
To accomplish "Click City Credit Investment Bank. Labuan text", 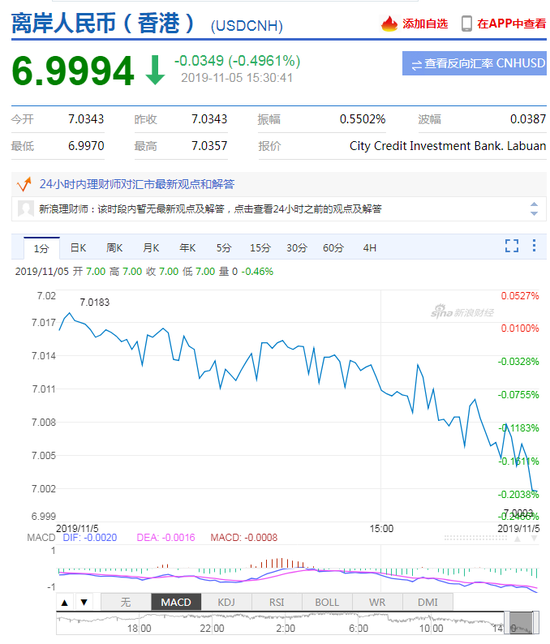I will coord(448,146).
